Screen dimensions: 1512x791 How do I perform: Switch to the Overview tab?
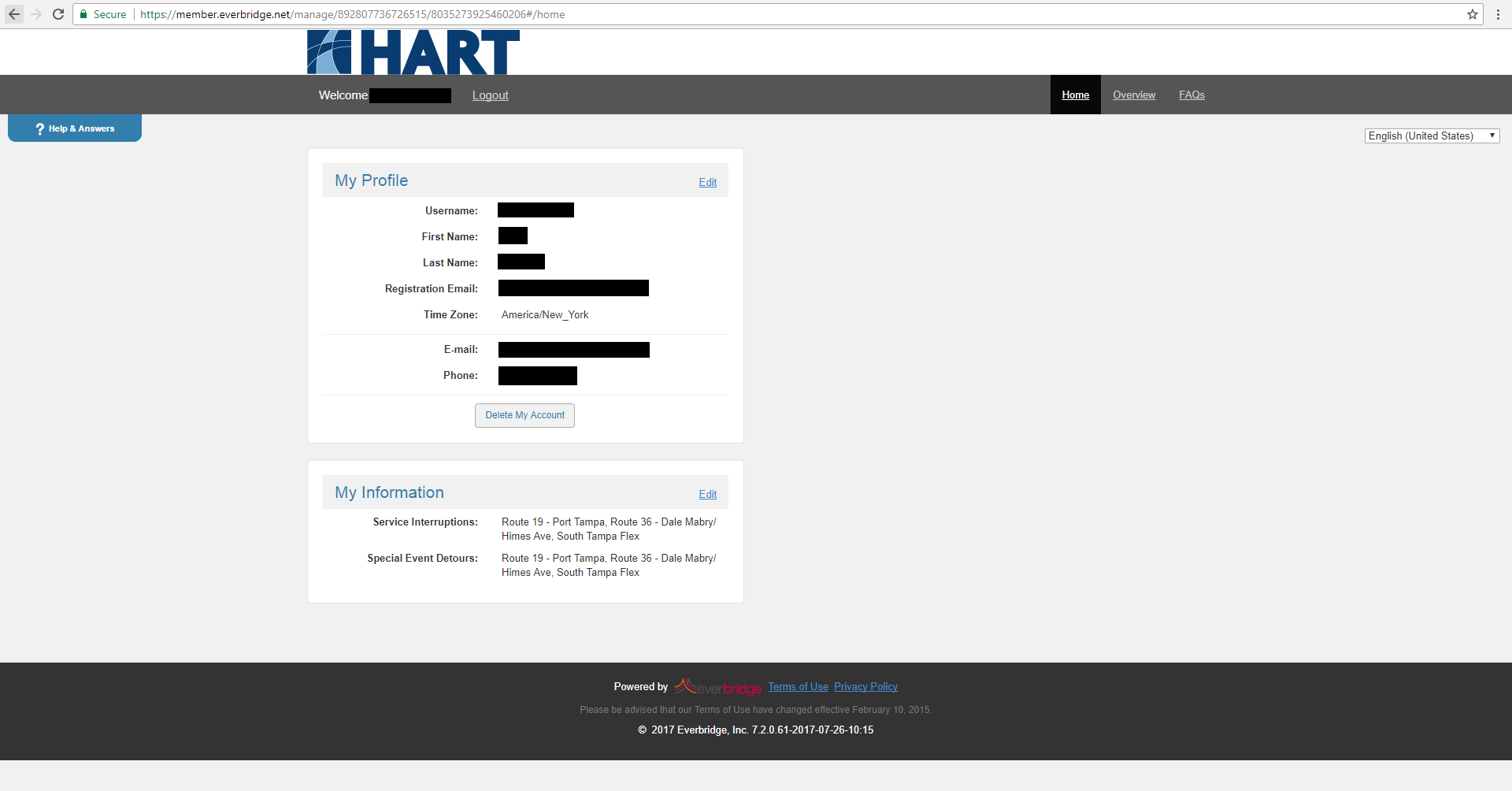tap(1133, 95)
